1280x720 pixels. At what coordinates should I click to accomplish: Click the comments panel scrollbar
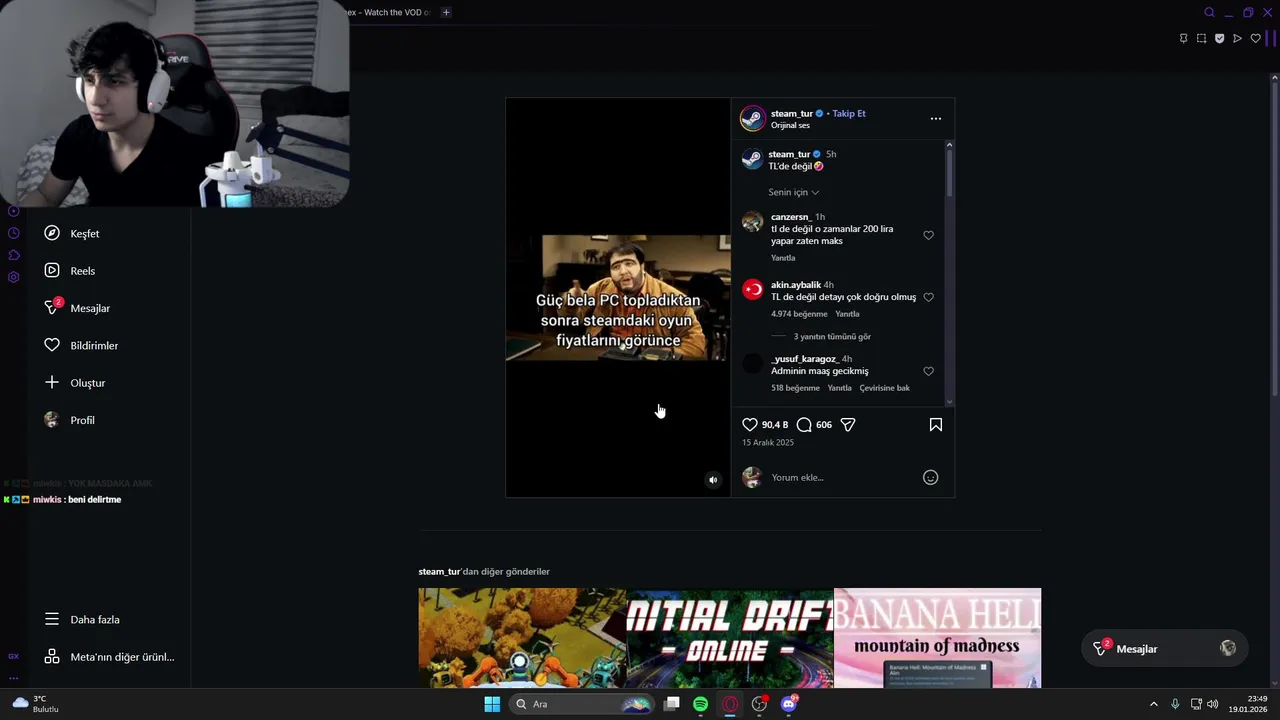click(949, 175)
